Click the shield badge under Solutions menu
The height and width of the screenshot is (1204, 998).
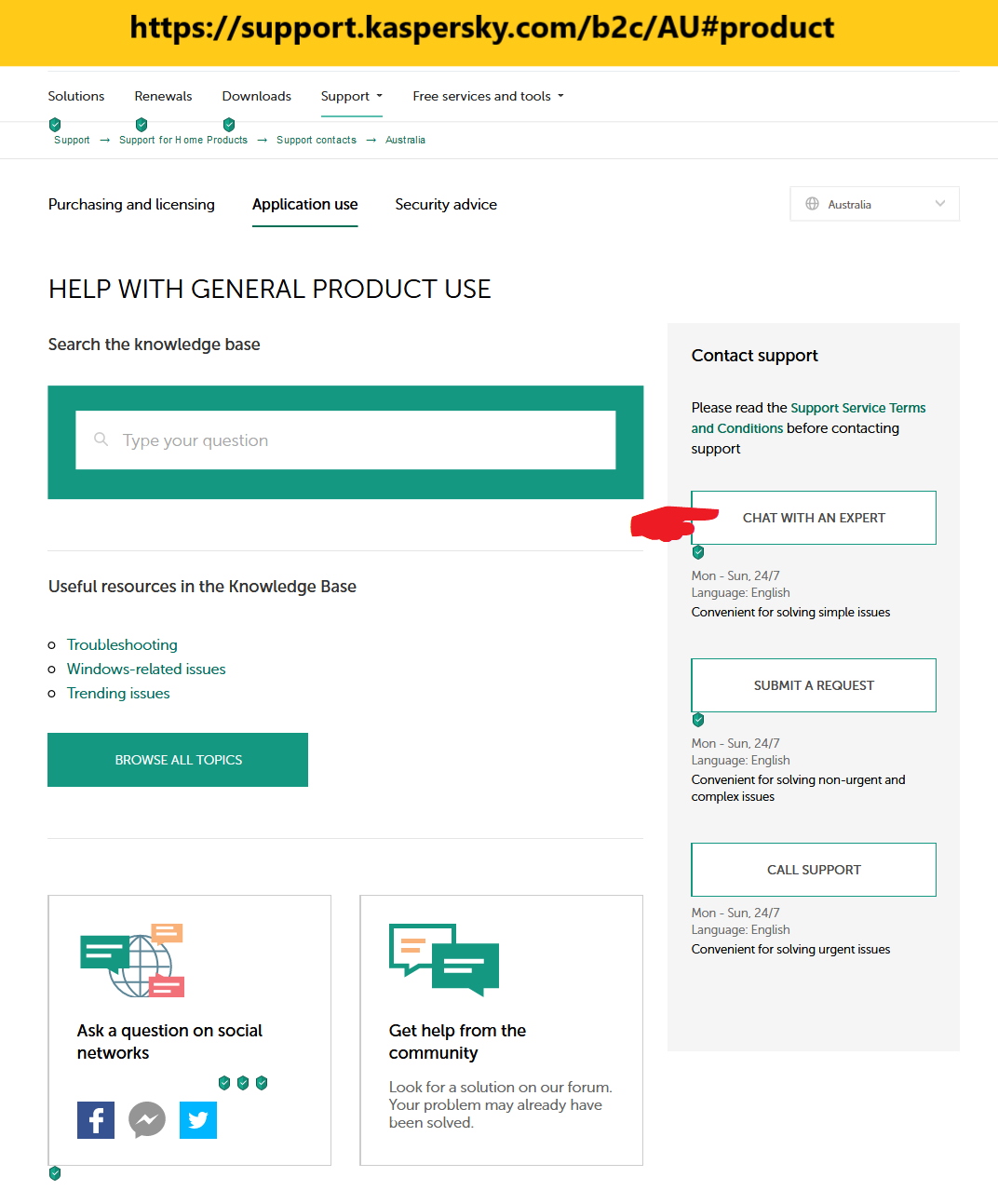click(x=55, y=124)
